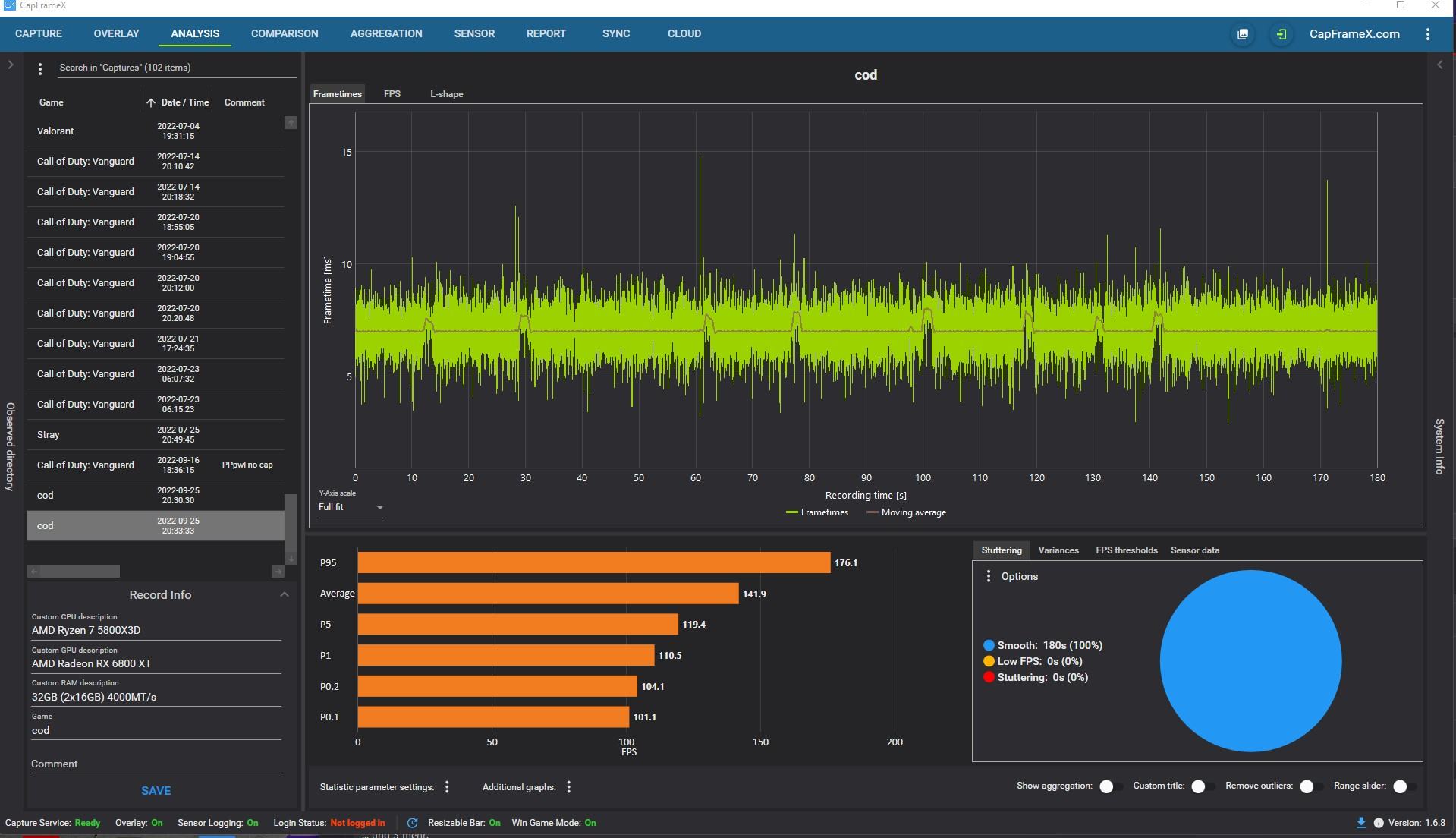Toggle Range slider switch

point(1404,786)
